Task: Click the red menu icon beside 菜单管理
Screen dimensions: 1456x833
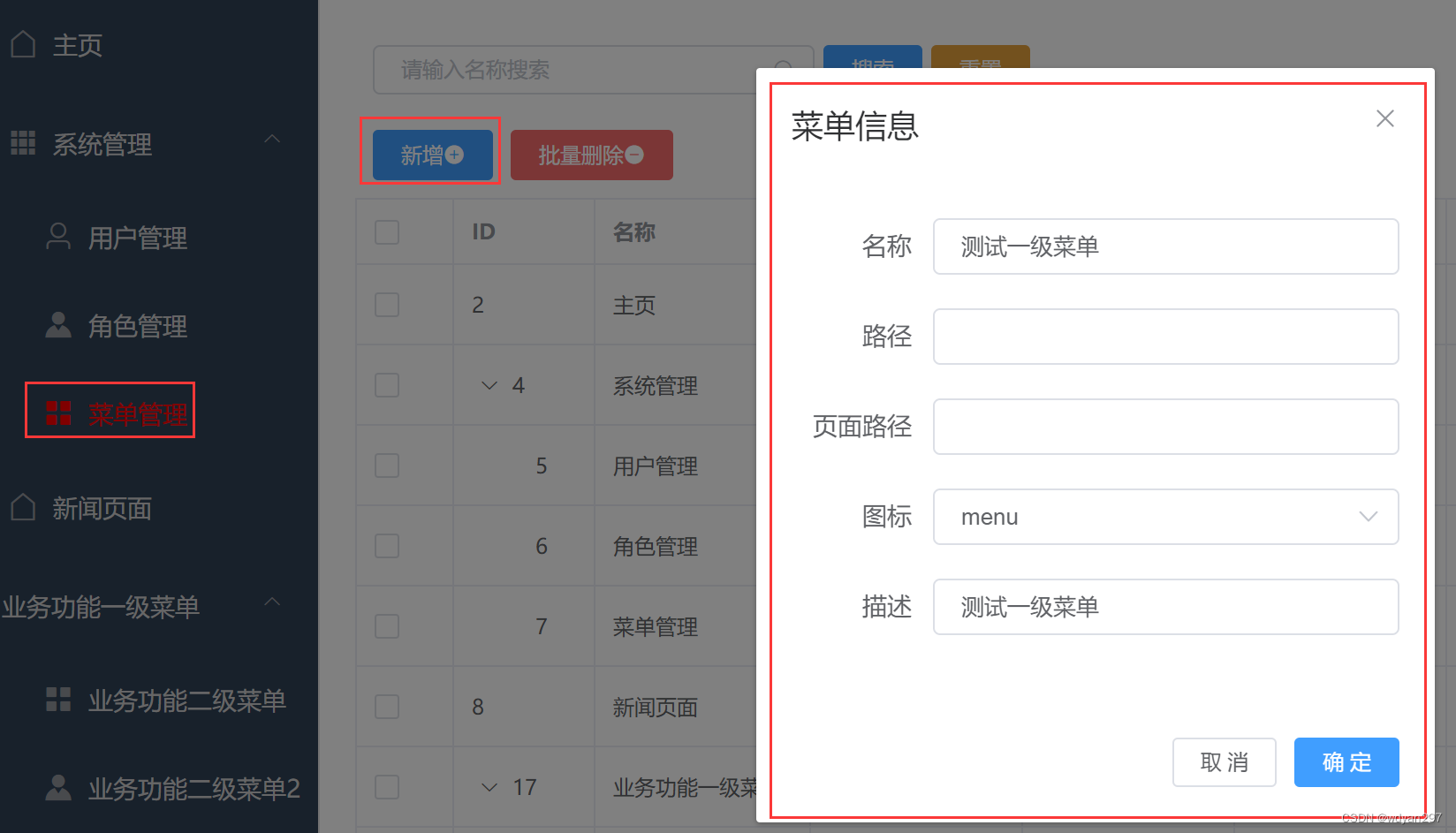Action: point(57,412)
